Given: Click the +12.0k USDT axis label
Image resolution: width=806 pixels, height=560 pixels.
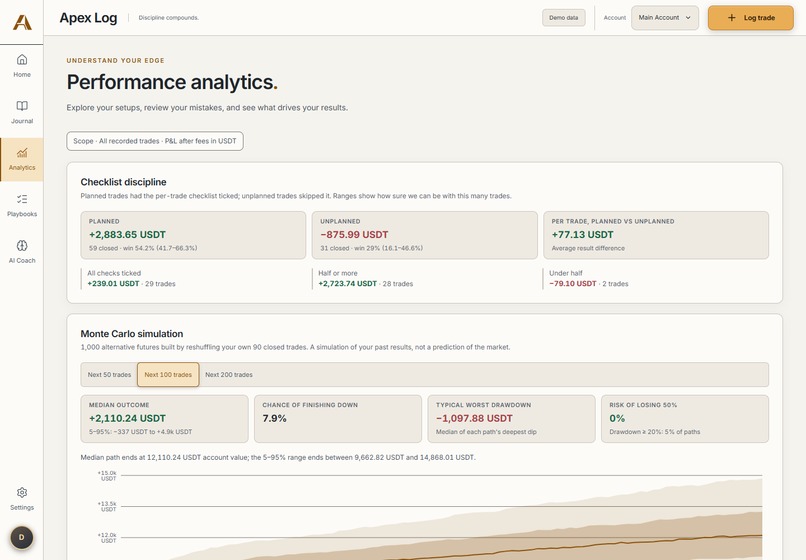Looking at the screenshot, I should (x=107, y=538).
